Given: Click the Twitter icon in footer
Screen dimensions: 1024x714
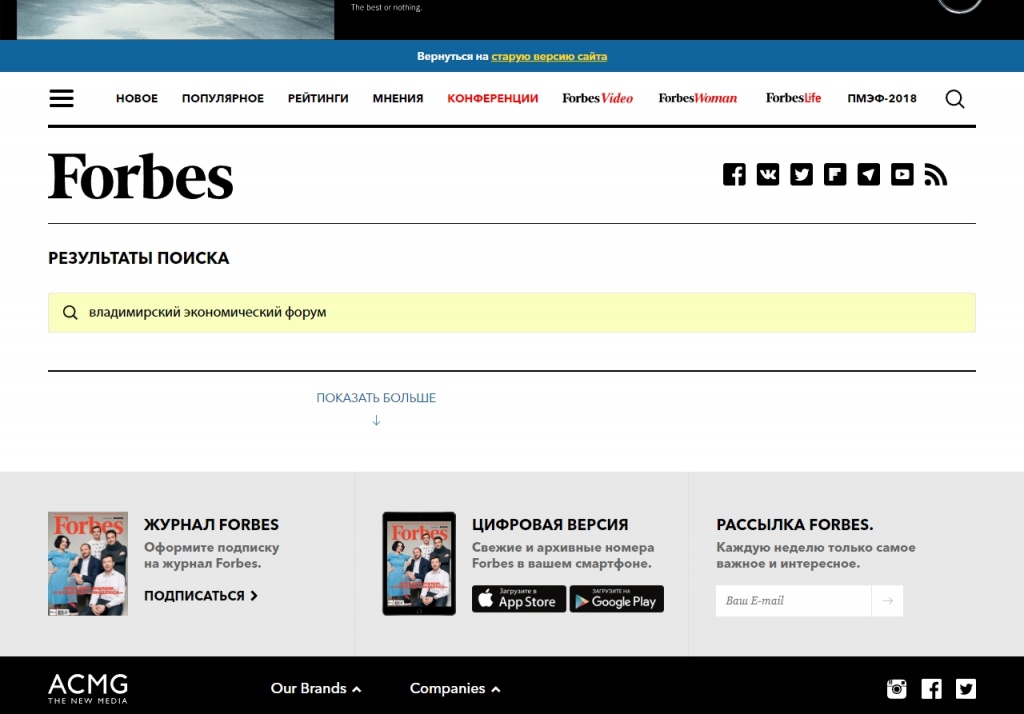Looking at the screenshot, I should (966, 689).
